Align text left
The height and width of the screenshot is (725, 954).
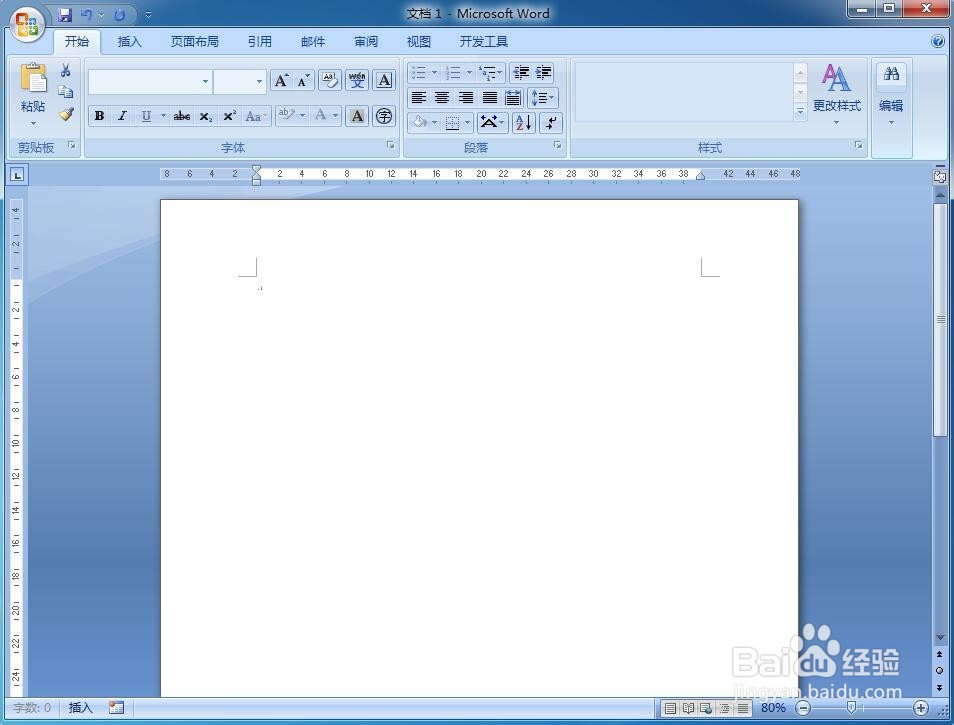(419, 97)
